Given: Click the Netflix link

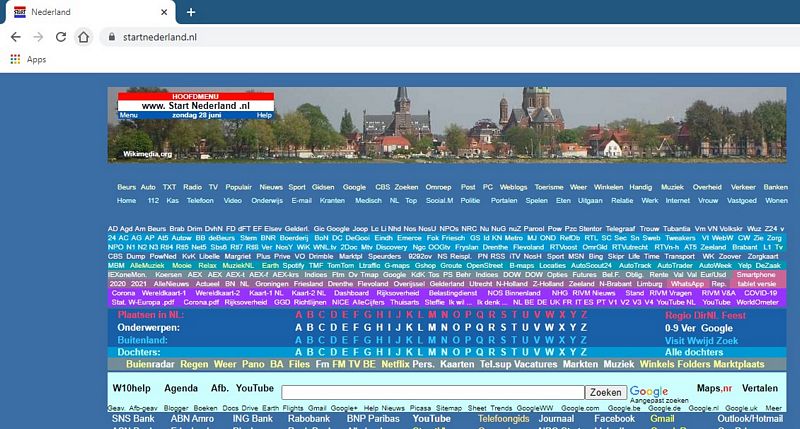Looking at the screenshot, I should click(x=395, y=364).
